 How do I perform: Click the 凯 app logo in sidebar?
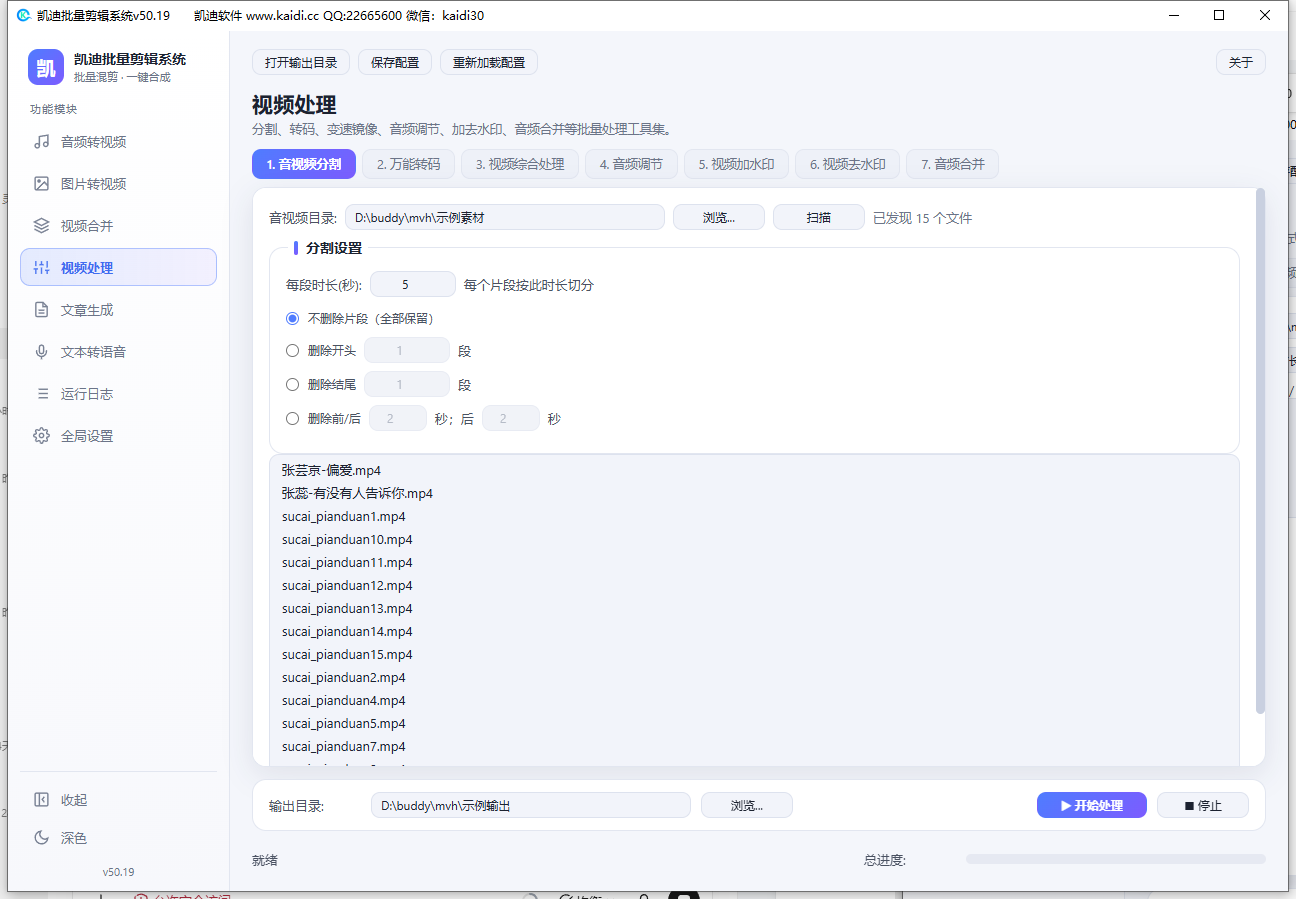click(x=46, y=67)
